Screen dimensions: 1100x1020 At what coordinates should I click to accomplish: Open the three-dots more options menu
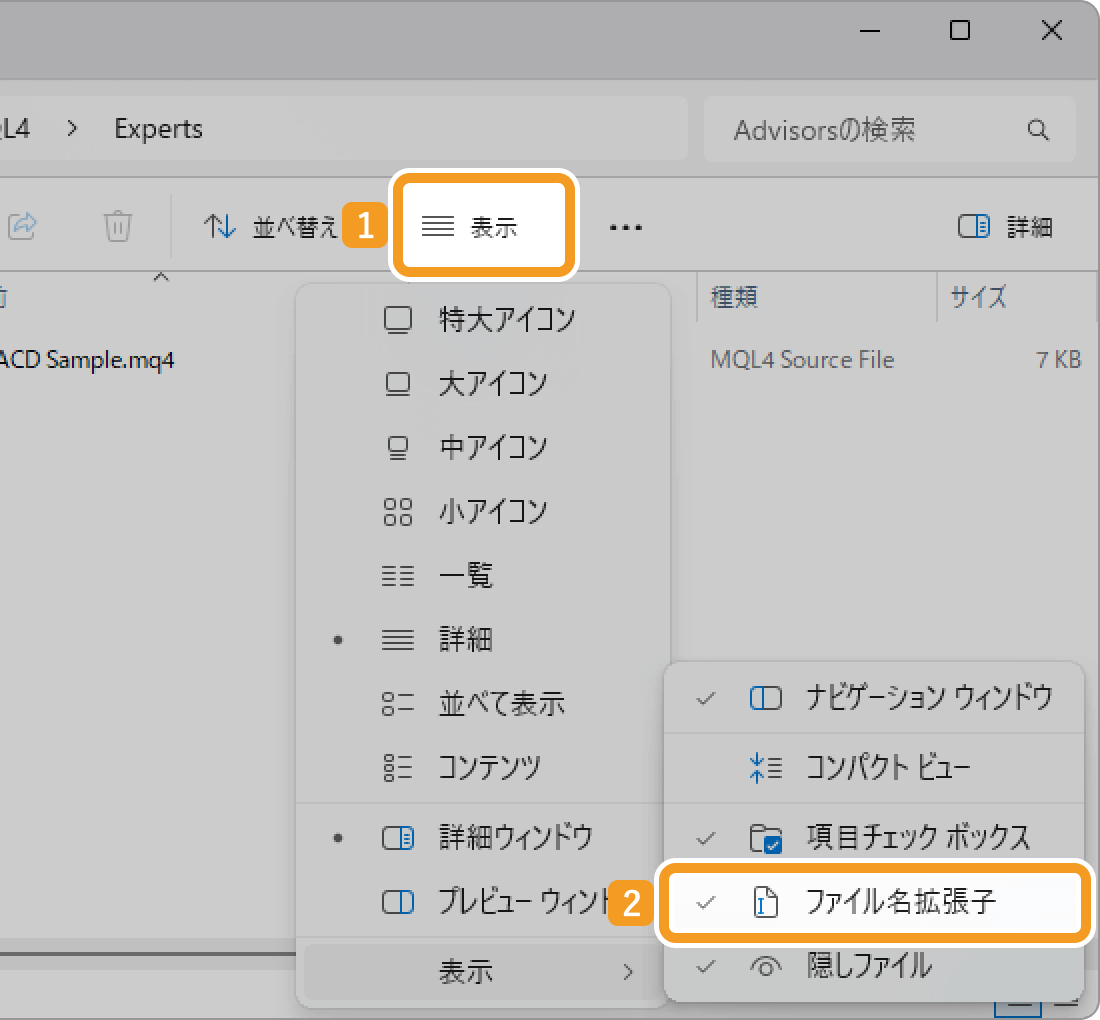[x=625, y=227]
